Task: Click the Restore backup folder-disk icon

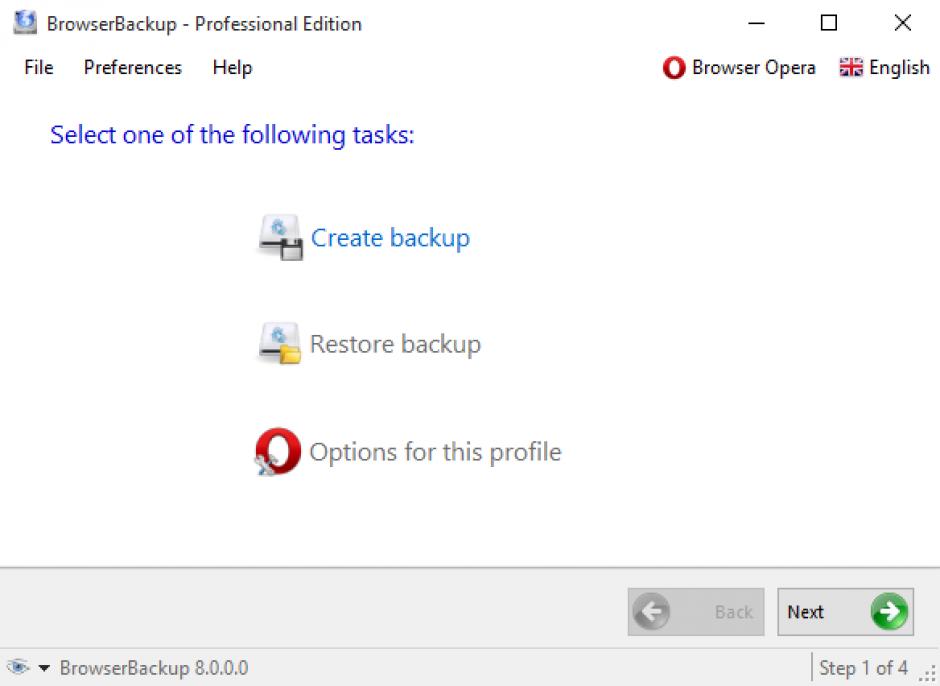Action: point(279,343)
